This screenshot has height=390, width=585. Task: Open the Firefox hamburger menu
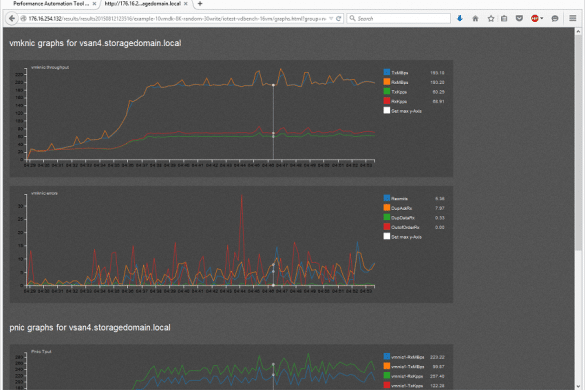pos(573,18)
